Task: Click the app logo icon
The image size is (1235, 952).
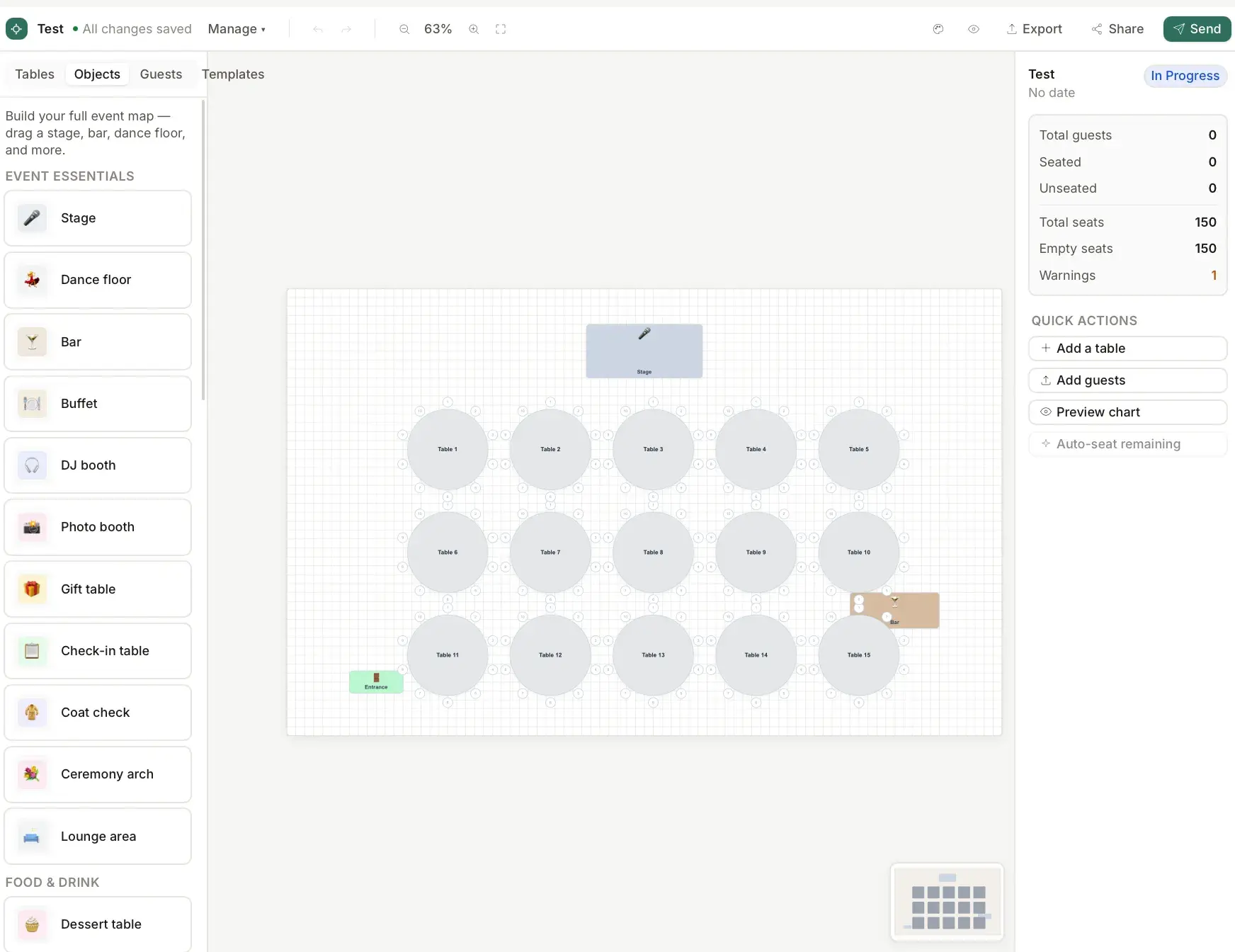Action: [16, 29]
